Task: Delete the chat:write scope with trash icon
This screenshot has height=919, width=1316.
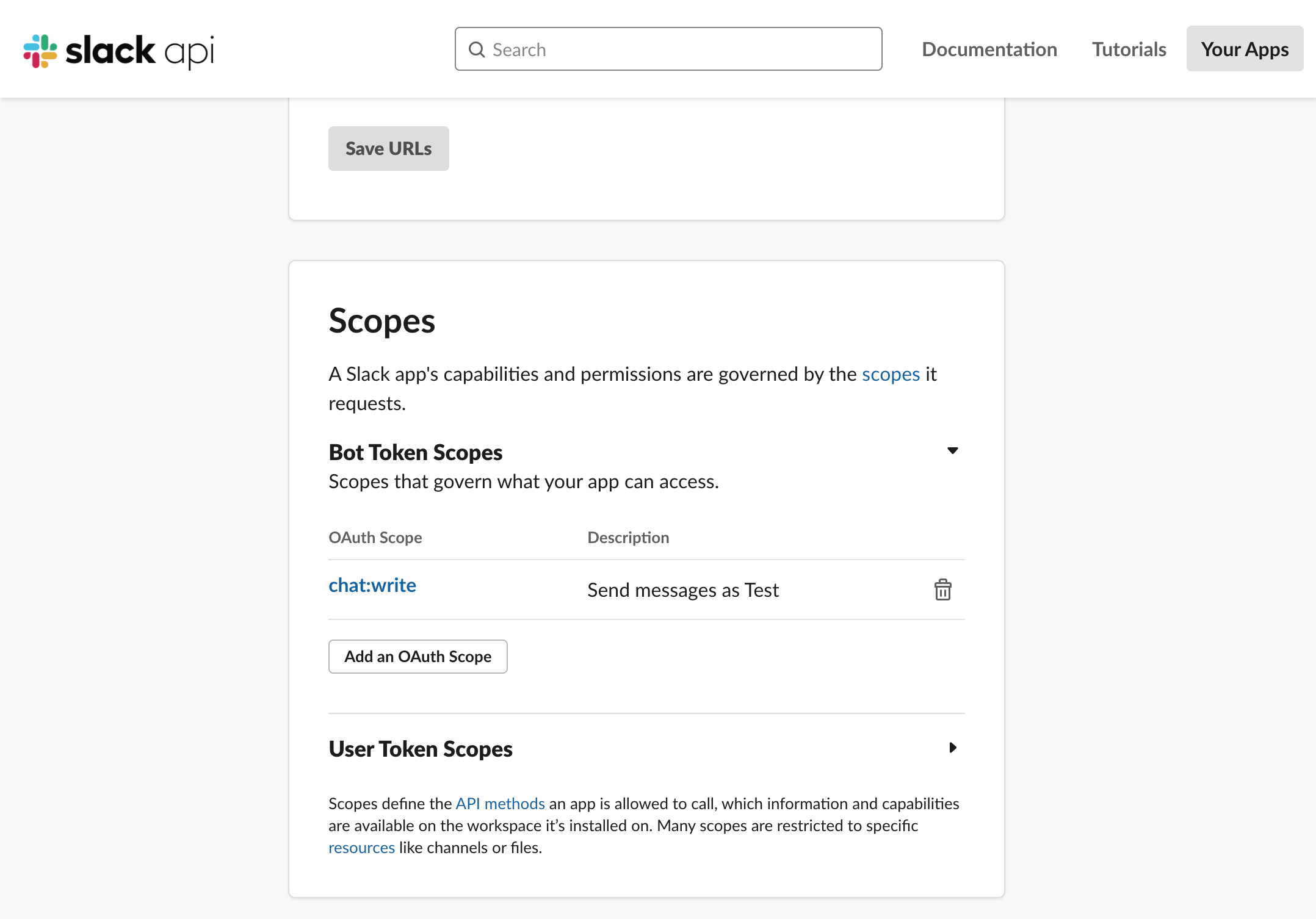Action: pos(942,590)
